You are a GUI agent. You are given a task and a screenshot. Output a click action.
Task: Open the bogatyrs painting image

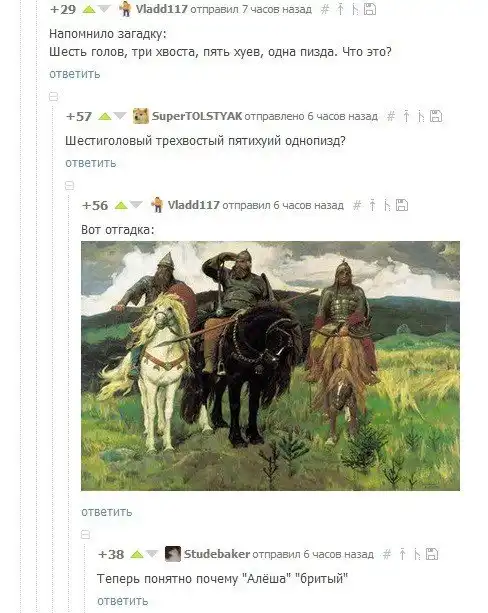[x=270, y=366]
